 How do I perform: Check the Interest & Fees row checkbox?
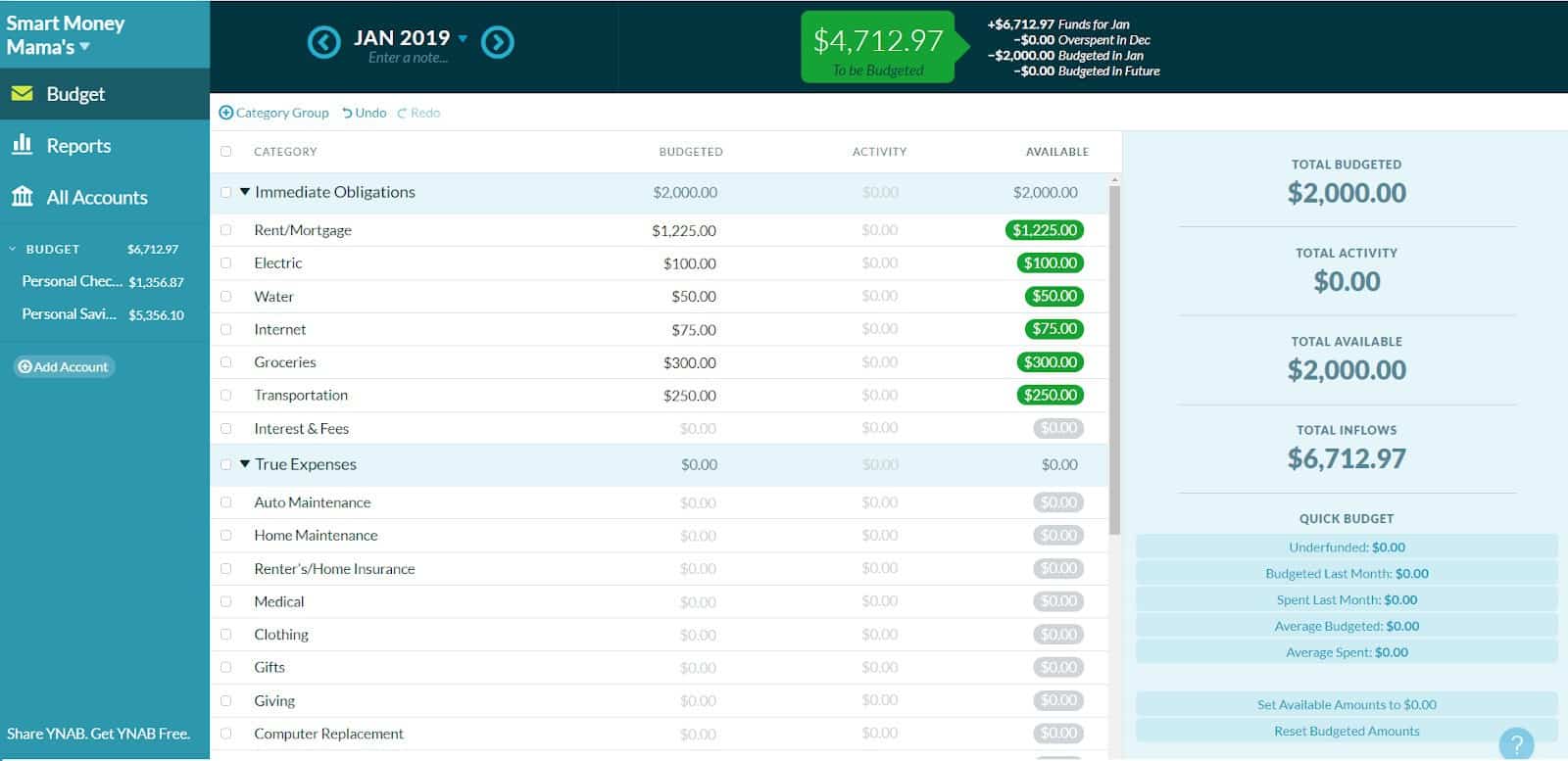[x=226, y=429]
